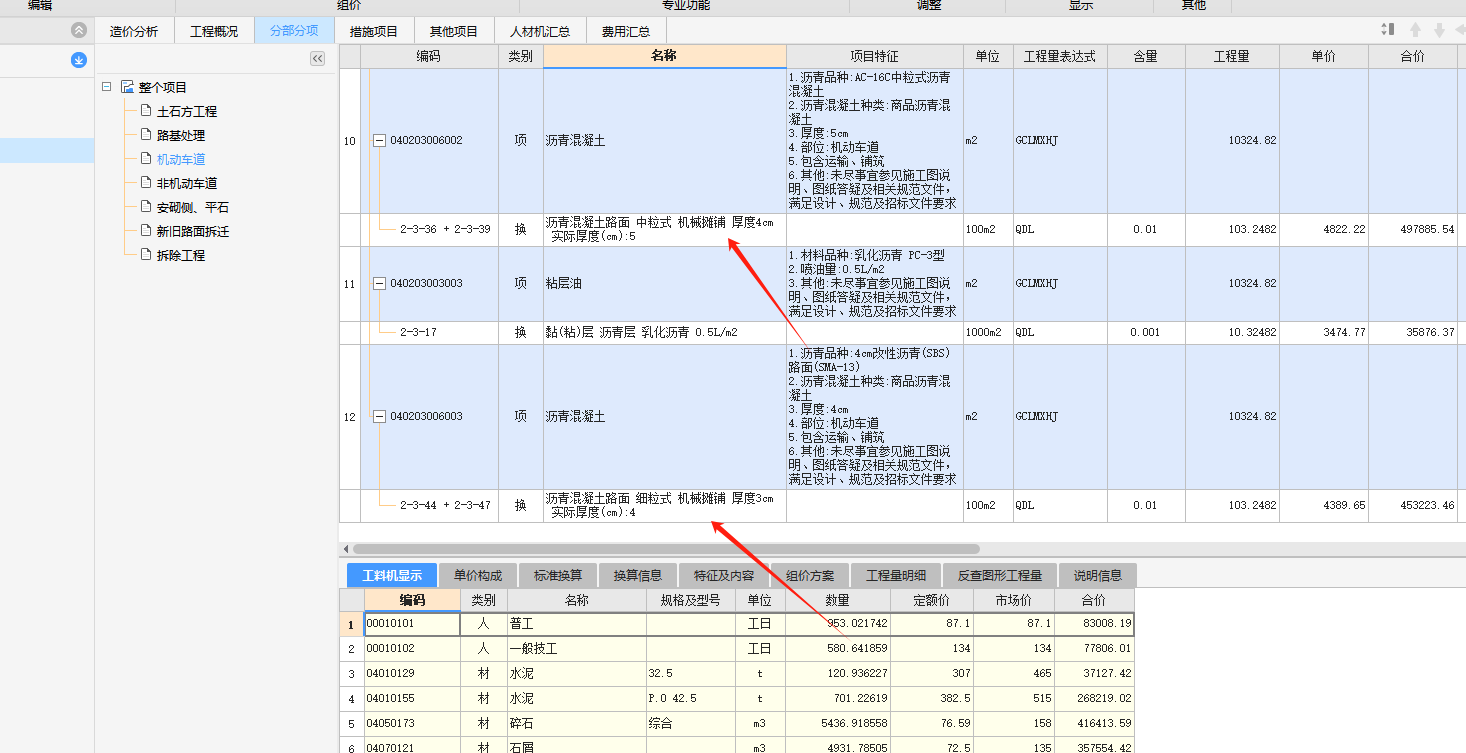Click the 名称 column header in the top grid
The image size is (1466, 753).
click(664, 56)
